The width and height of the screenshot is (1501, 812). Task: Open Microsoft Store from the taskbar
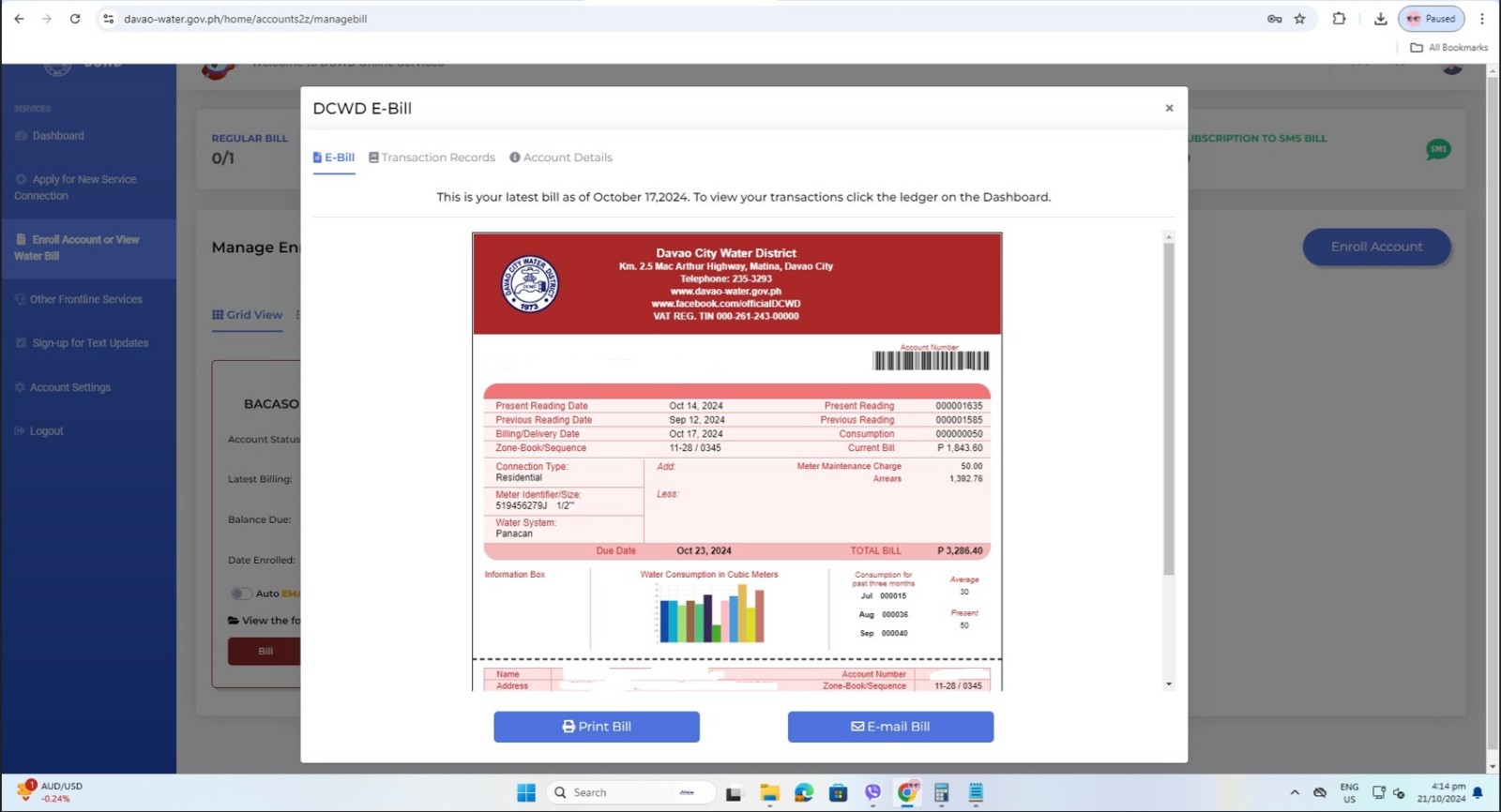coord(839,793)
